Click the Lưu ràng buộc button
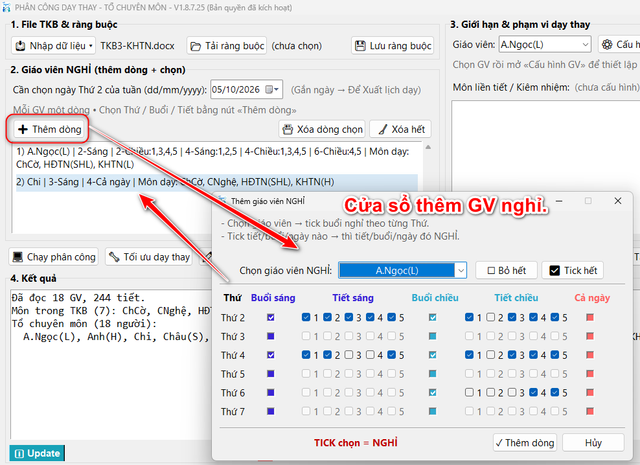 point(392,45)
